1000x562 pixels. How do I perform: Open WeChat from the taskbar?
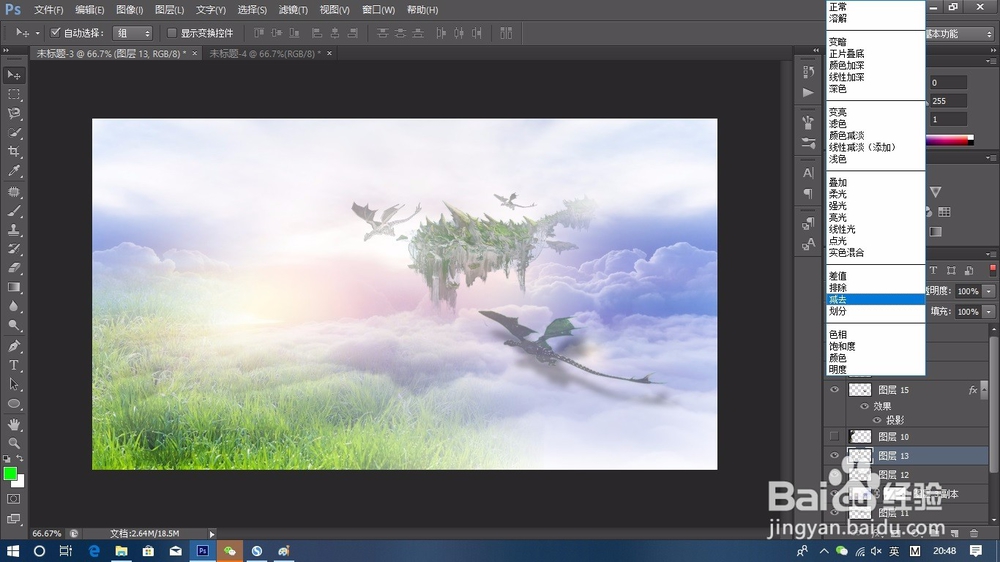[230, 551]
